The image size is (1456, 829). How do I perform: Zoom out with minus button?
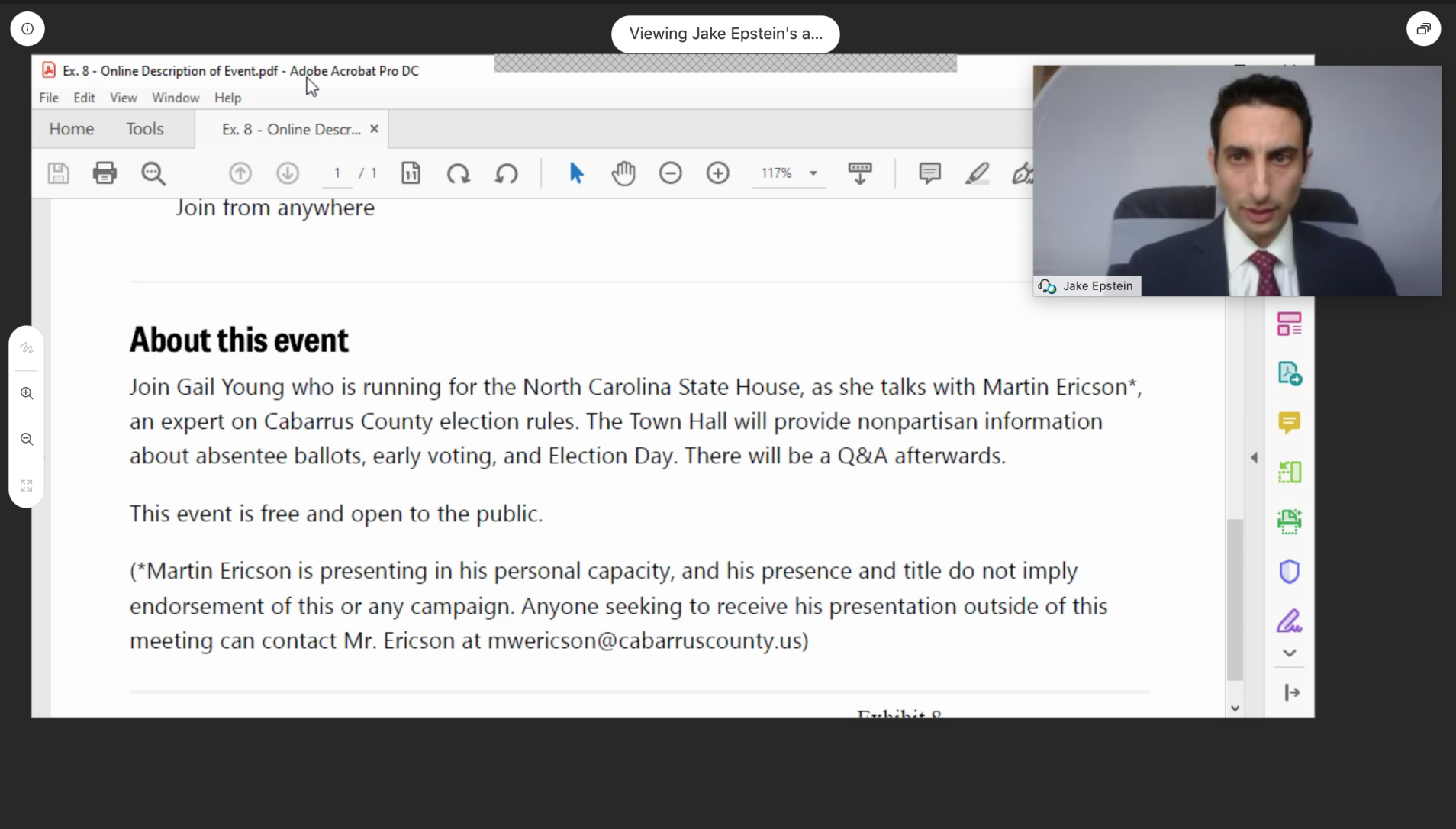pyautogui.click(x=670, y=173)
